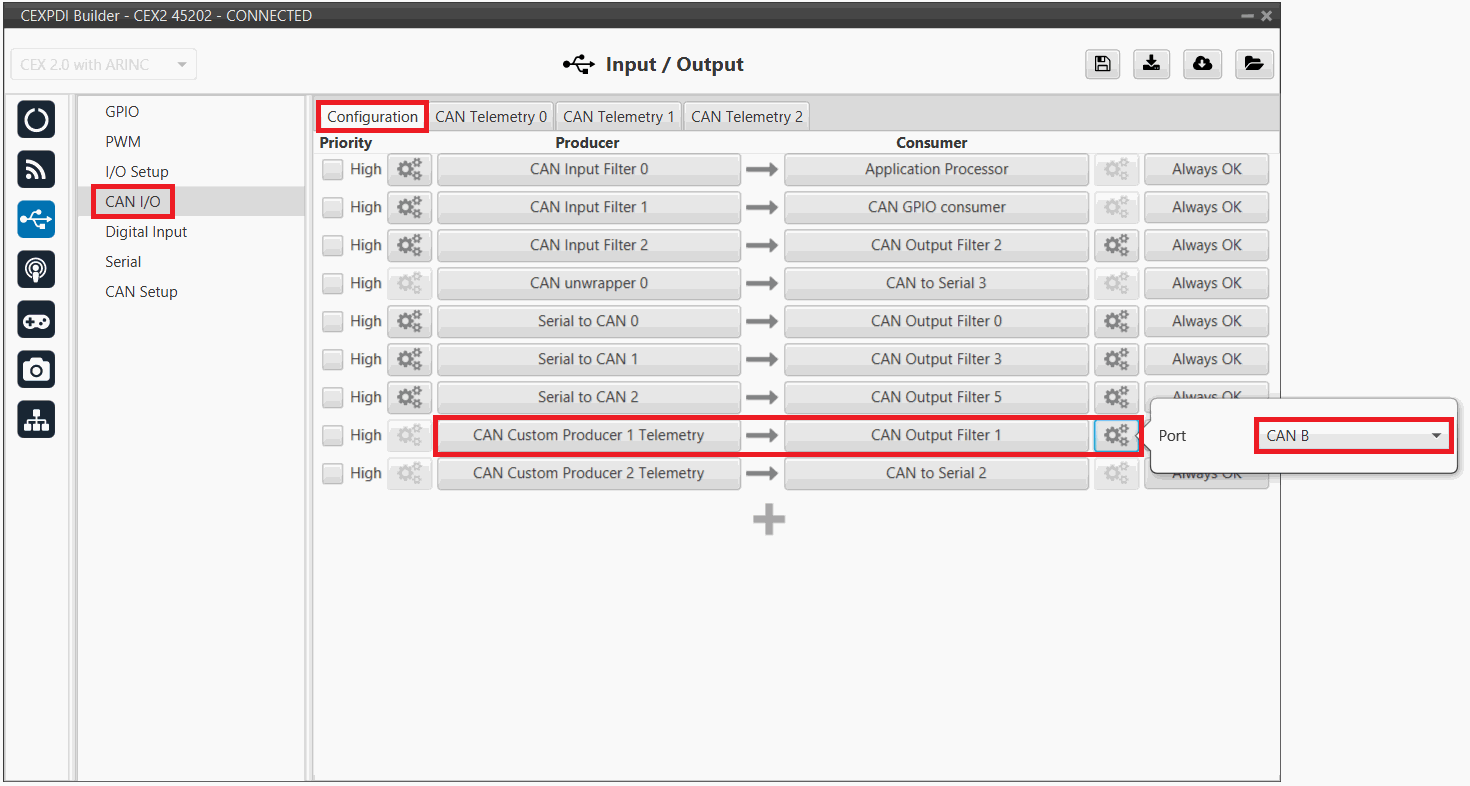
Task: Click the RSS-style signal icon in the sidebar
Action: pos(36,170)
